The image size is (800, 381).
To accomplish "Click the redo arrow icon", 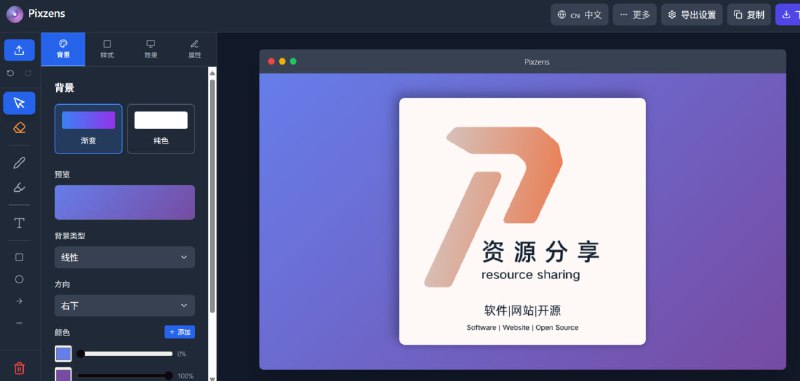I will pos(28,73).
